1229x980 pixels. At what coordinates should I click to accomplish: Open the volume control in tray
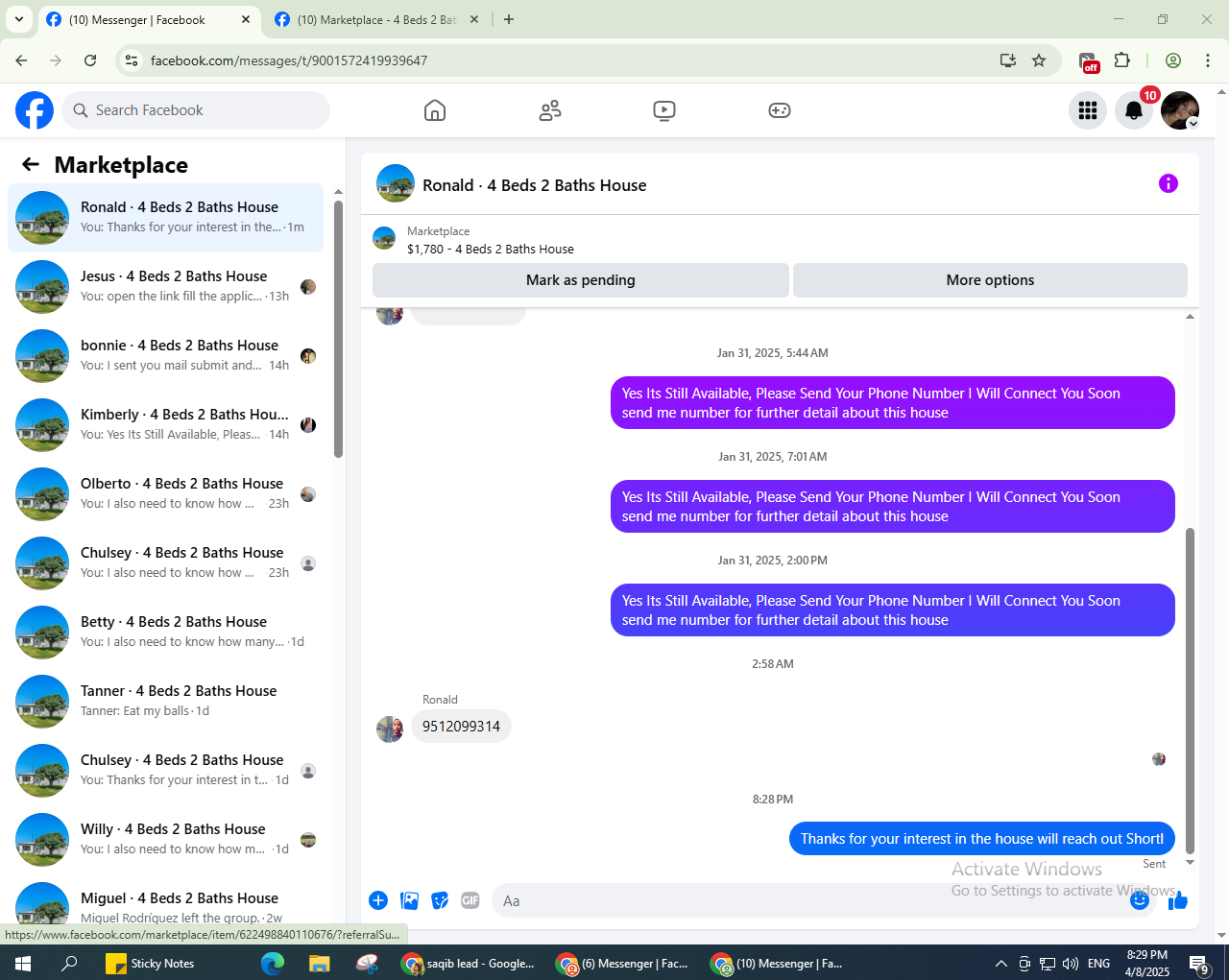(x=1071, y=963)
